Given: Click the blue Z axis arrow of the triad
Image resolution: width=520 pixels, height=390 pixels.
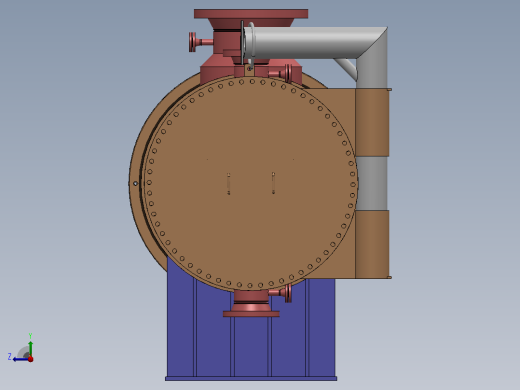Looking at the screenshot, I should (x=20, y=359).
